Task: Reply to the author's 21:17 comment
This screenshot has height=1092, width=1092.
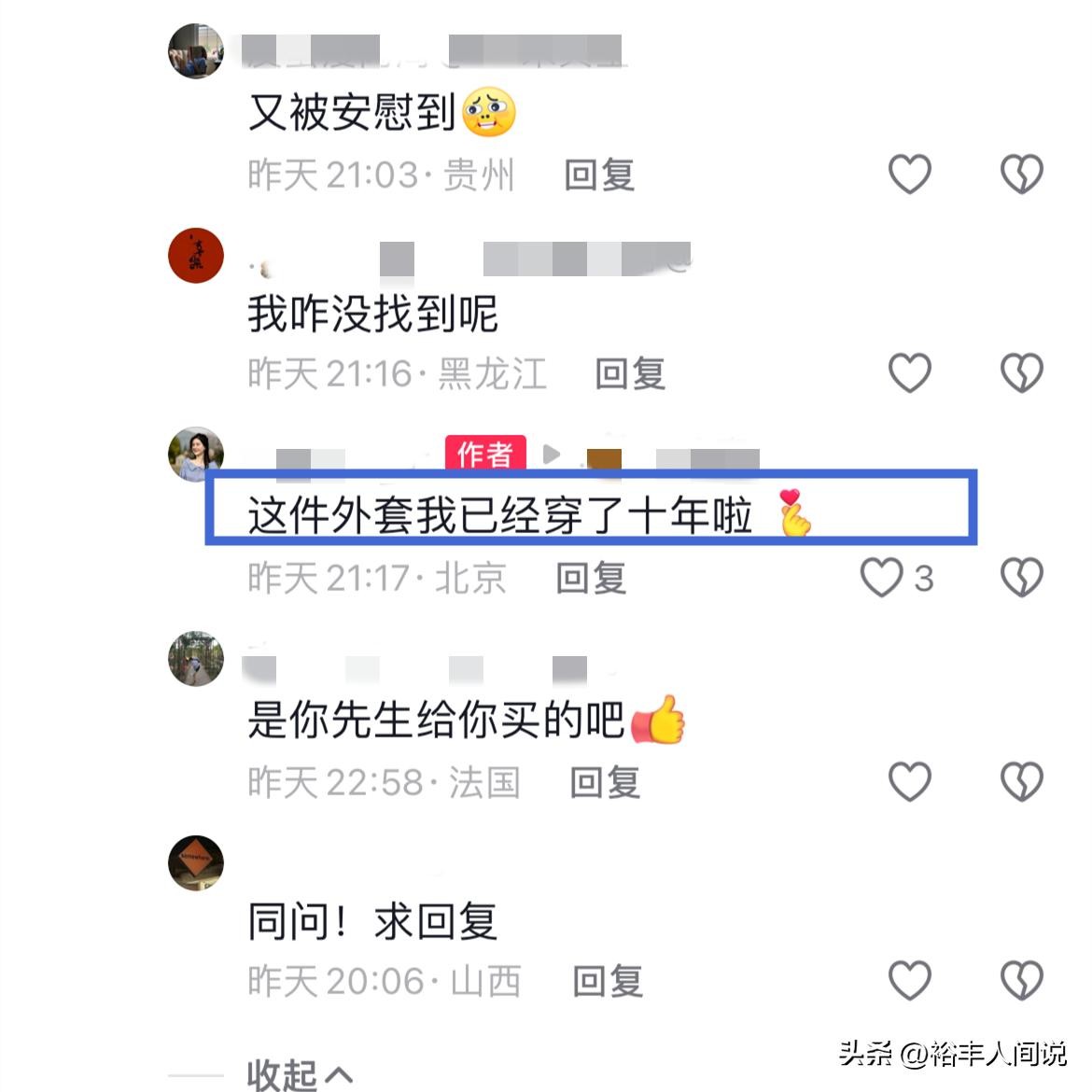Action: [591, 578]
